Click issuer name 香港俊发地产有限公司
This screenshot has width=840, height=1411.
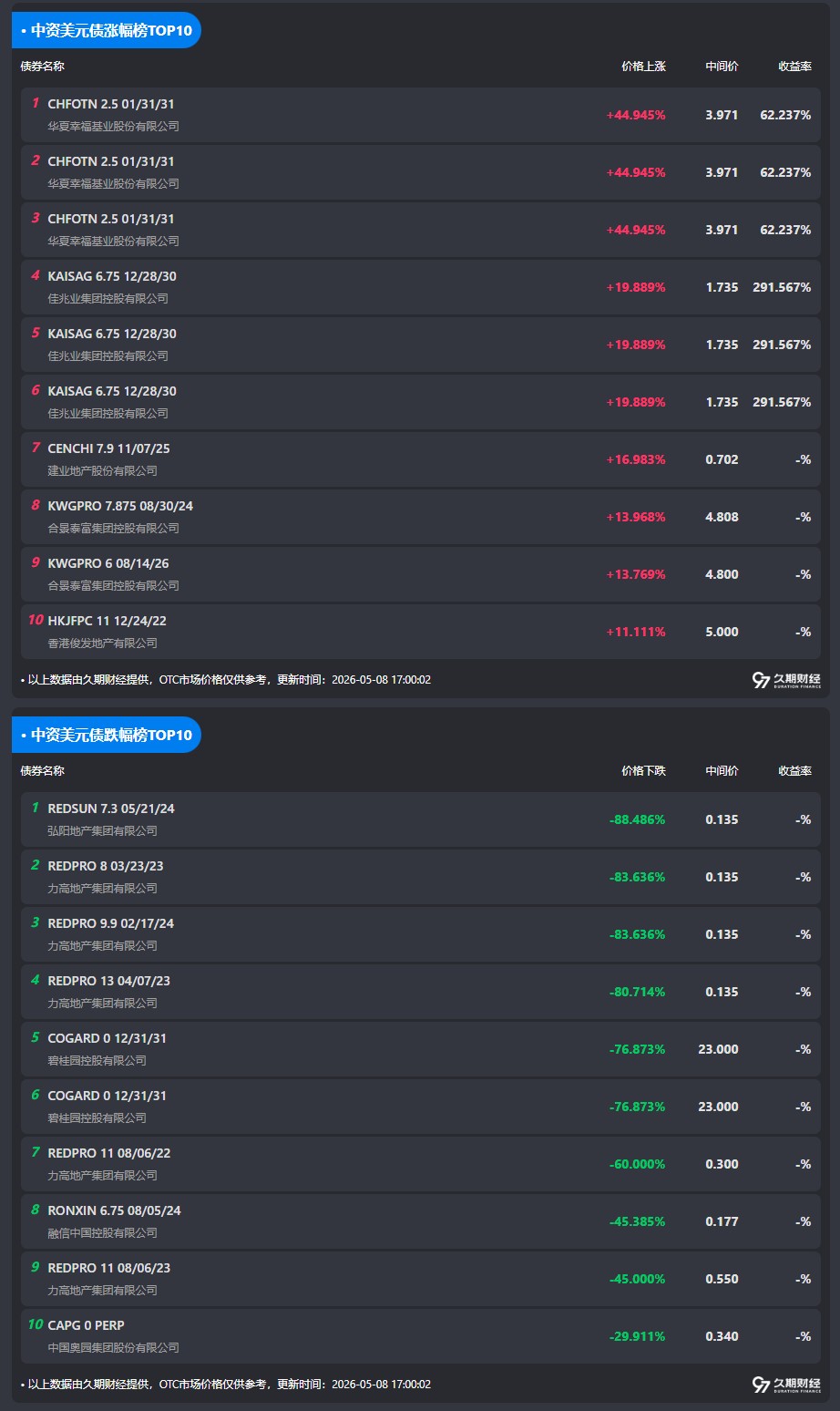[103, 644]
